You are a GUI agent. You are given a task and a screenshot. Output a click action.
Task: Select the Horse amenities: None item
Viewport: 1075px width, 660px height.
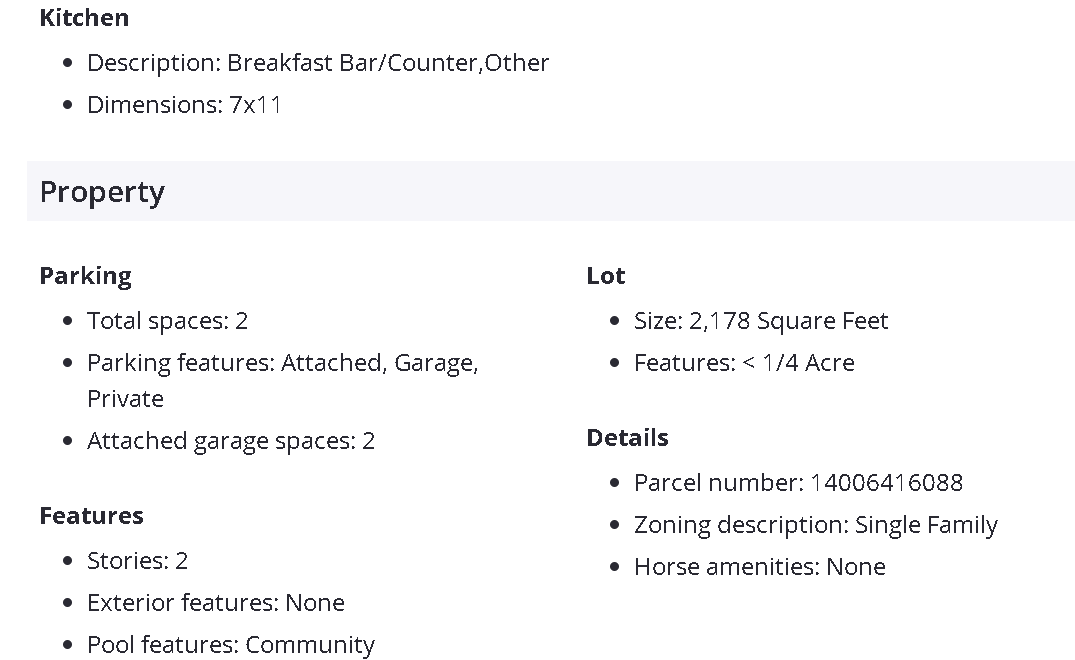(x=759, y=567)
